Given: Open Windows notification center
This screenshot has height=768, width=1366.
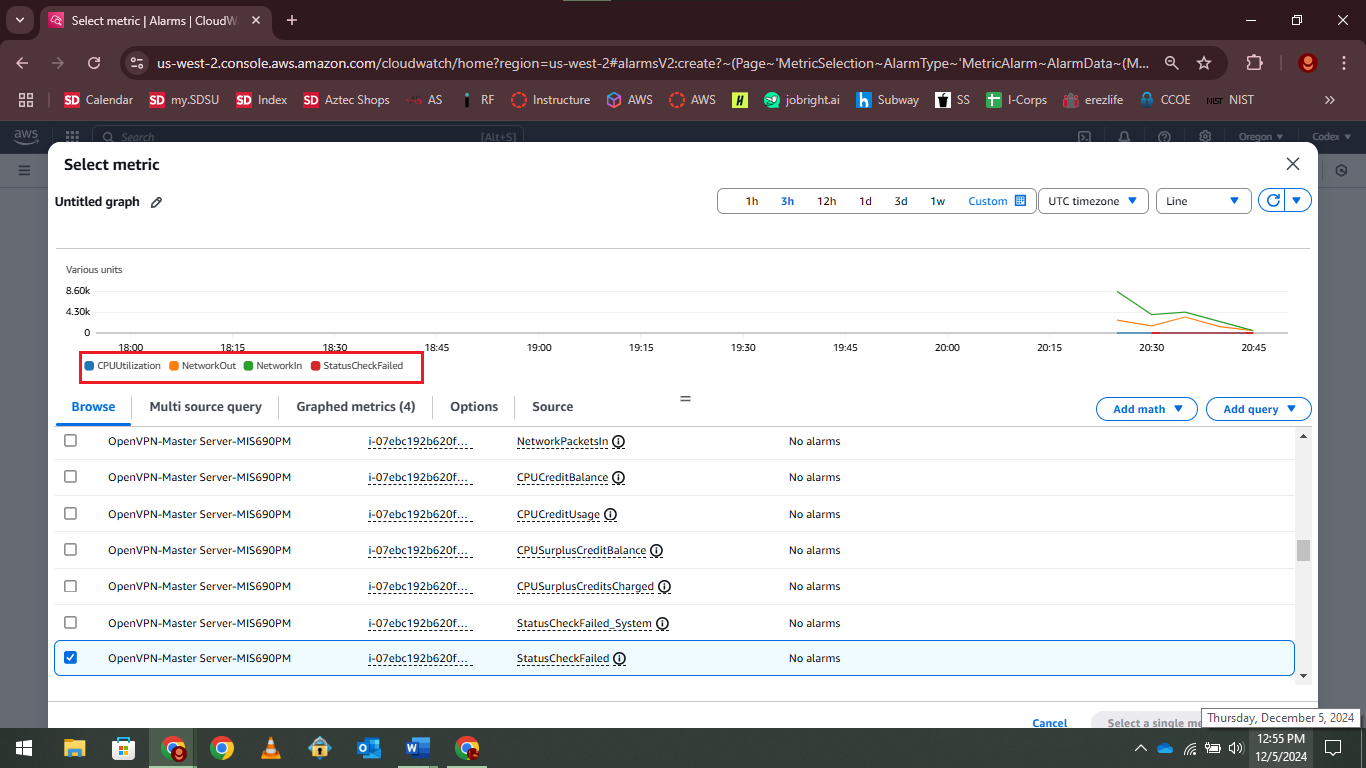Looking at the screenshot, I should tap(1332, 748).
